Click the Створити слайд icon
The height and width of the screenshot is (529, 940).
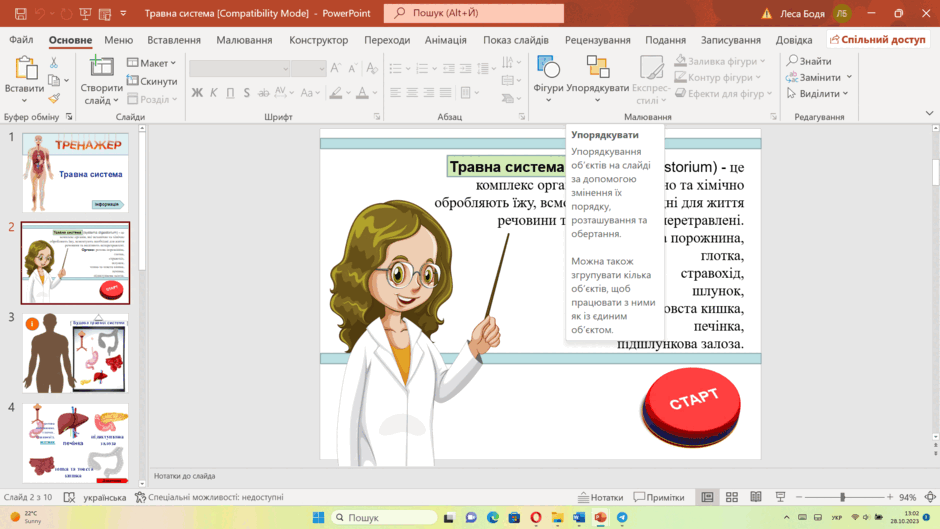[101, 67]
